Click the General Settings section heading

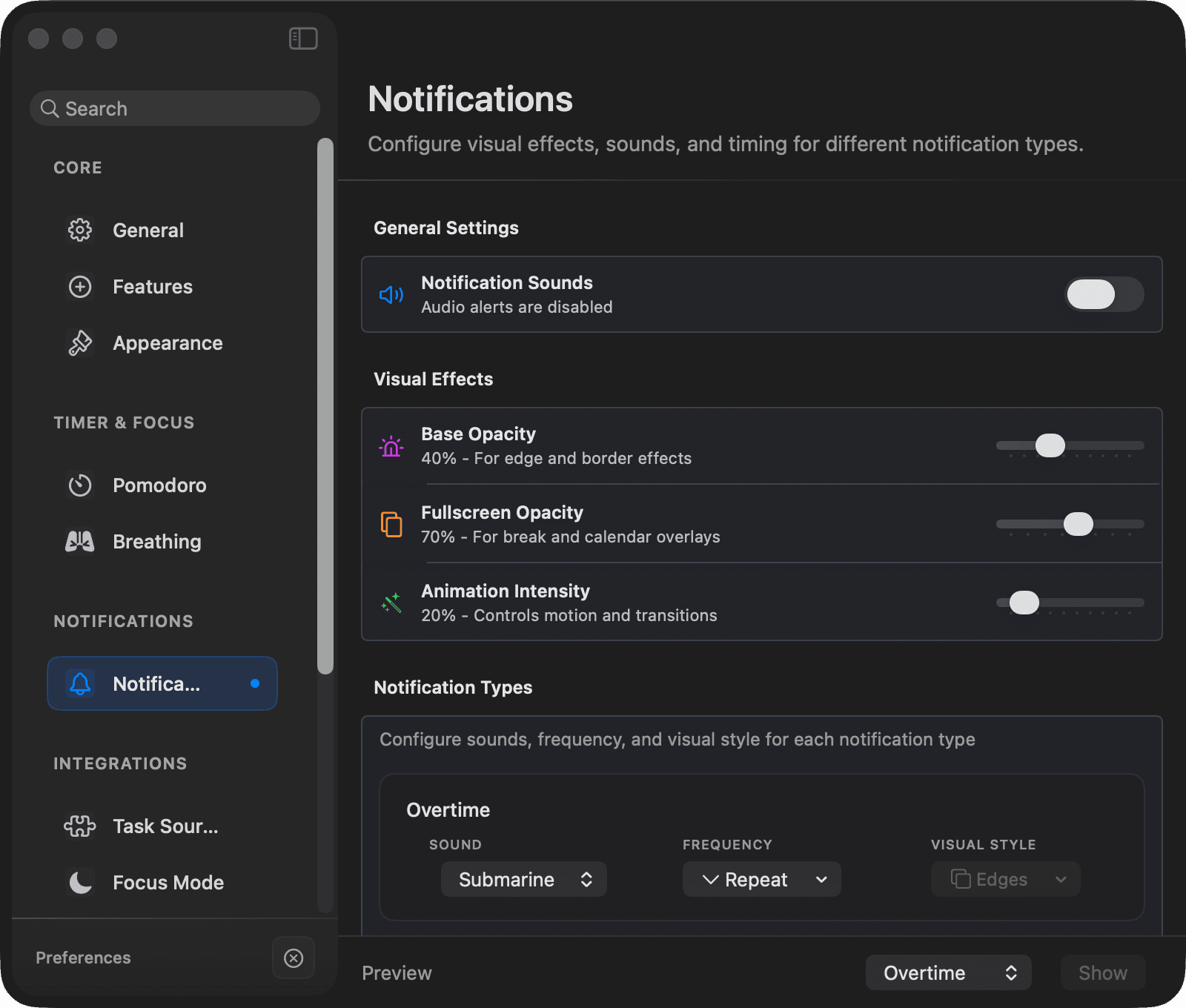coord(446,228)
